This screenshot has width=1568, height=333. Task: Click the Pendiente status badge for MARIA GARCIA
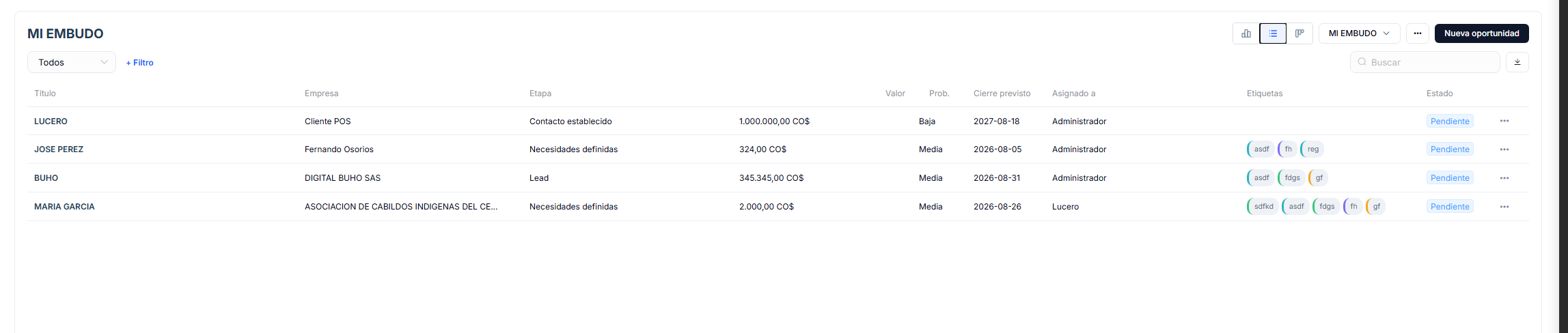(1450, 207)
